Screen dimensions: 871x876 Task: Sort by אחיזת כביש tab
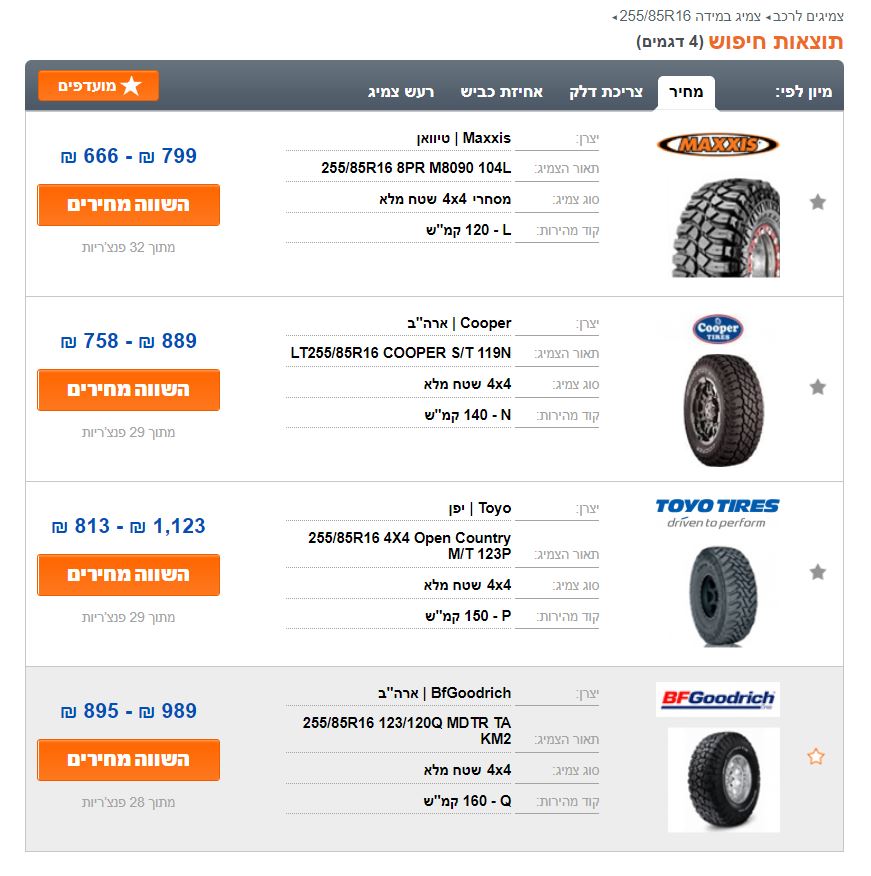click(501, 92)
